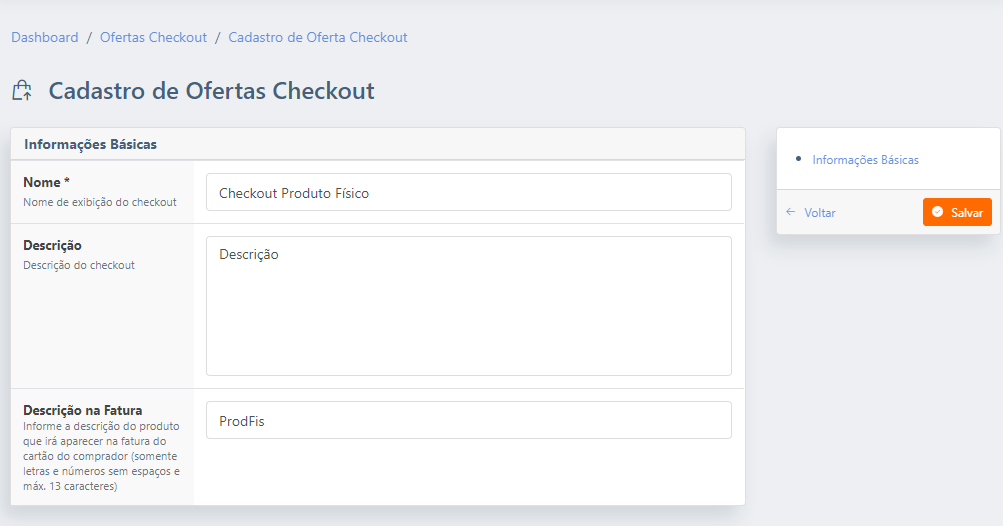
Task: Click the left arrow icon next to Voltar
Action: click(791, 212)
